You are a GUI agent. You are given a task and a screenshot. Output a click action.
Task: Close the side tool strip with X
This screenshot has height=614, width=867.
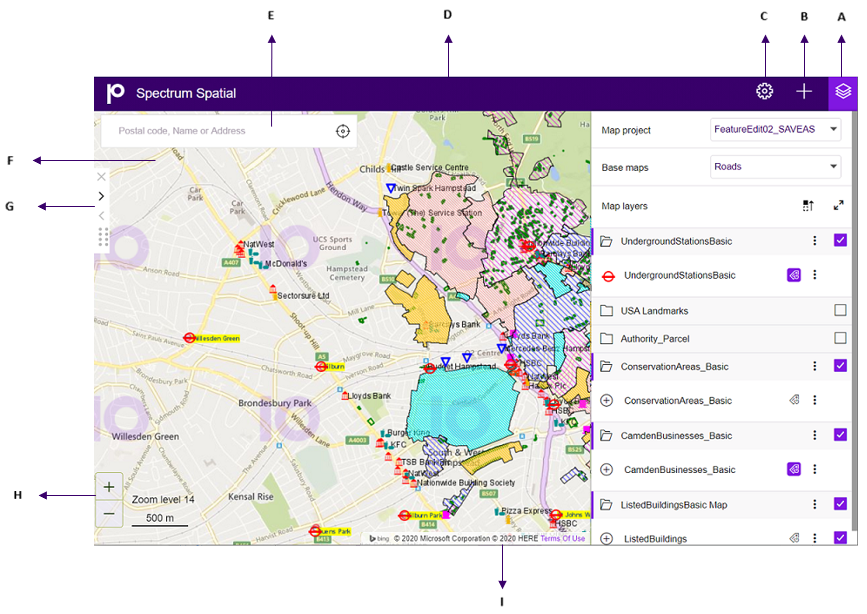coord(101,177)
